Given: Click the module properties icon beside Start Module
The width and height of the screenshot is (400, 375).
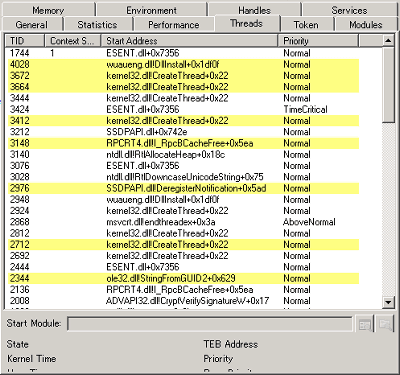Looking at the screenshot, I should 365,324.
